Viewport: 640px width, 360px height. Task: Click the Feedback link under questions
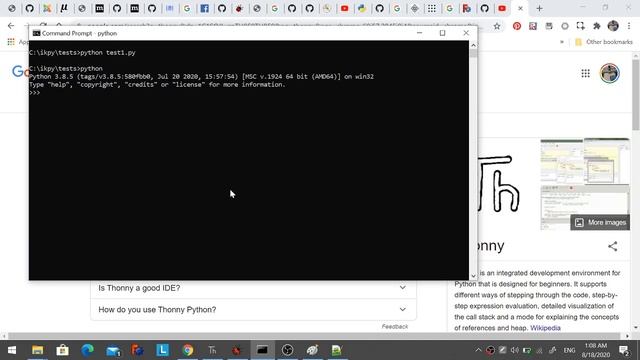pos(395,327)
